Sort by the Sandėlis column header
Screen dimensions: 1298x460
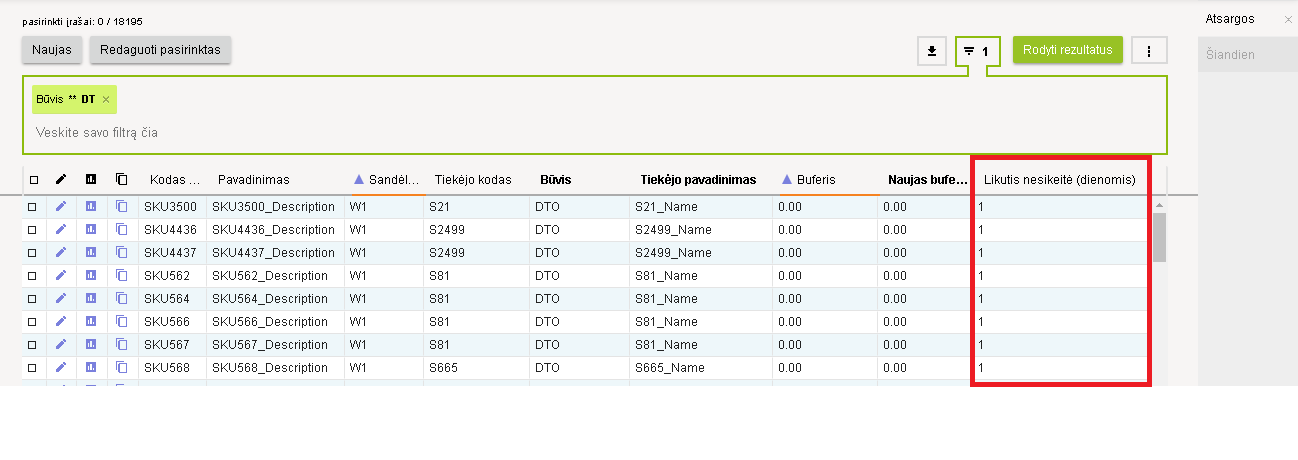pyautogui.click(x=384, y=180)
